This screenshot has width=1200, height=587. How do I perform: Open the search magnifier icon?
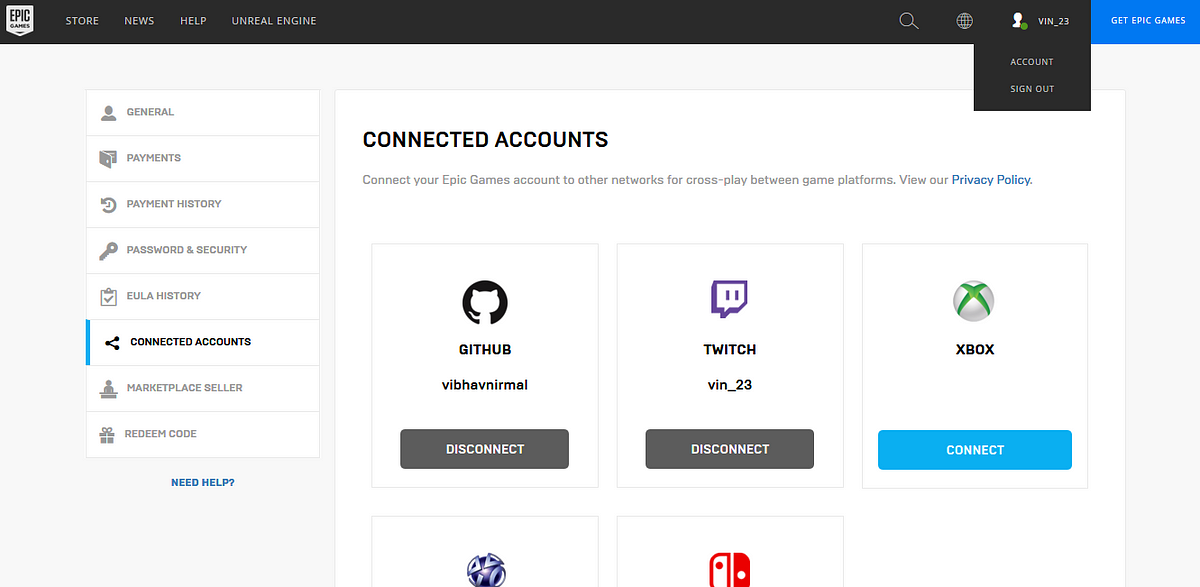coord(909,21)
